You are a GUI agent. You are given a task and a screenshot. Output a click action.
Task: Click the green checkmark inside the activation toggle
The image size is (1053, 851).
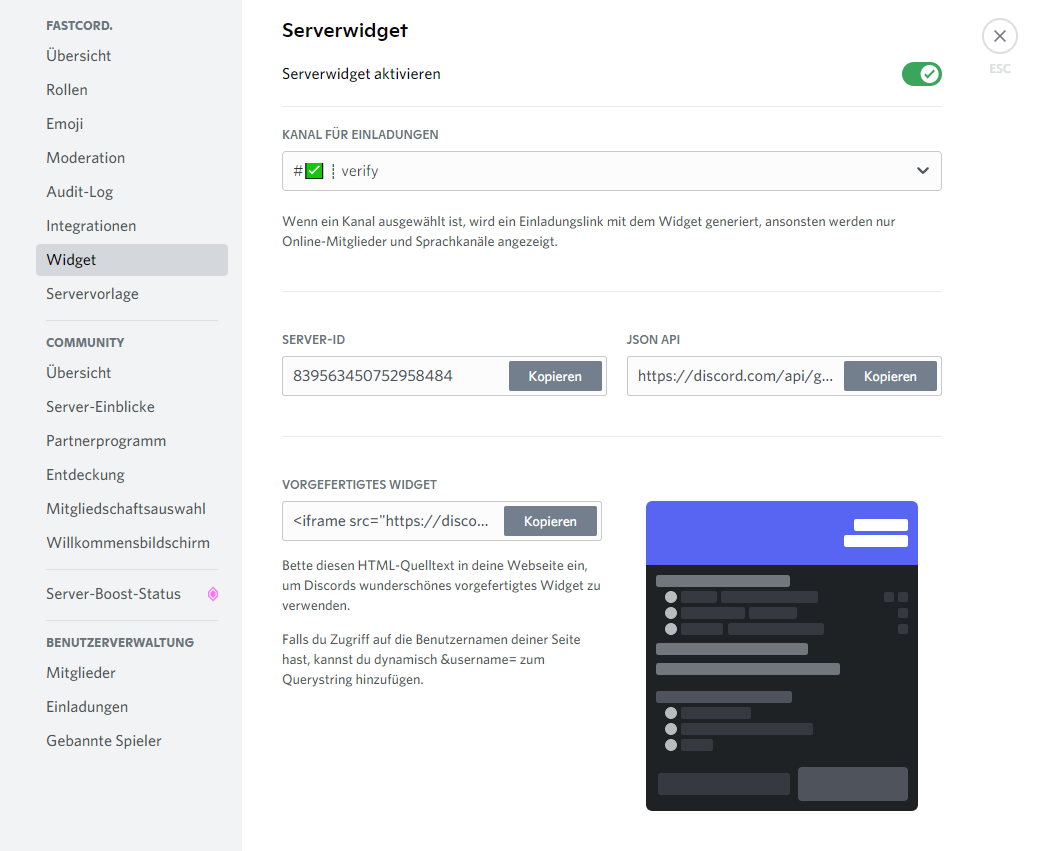pyautogui.click(x=928, y=74)
